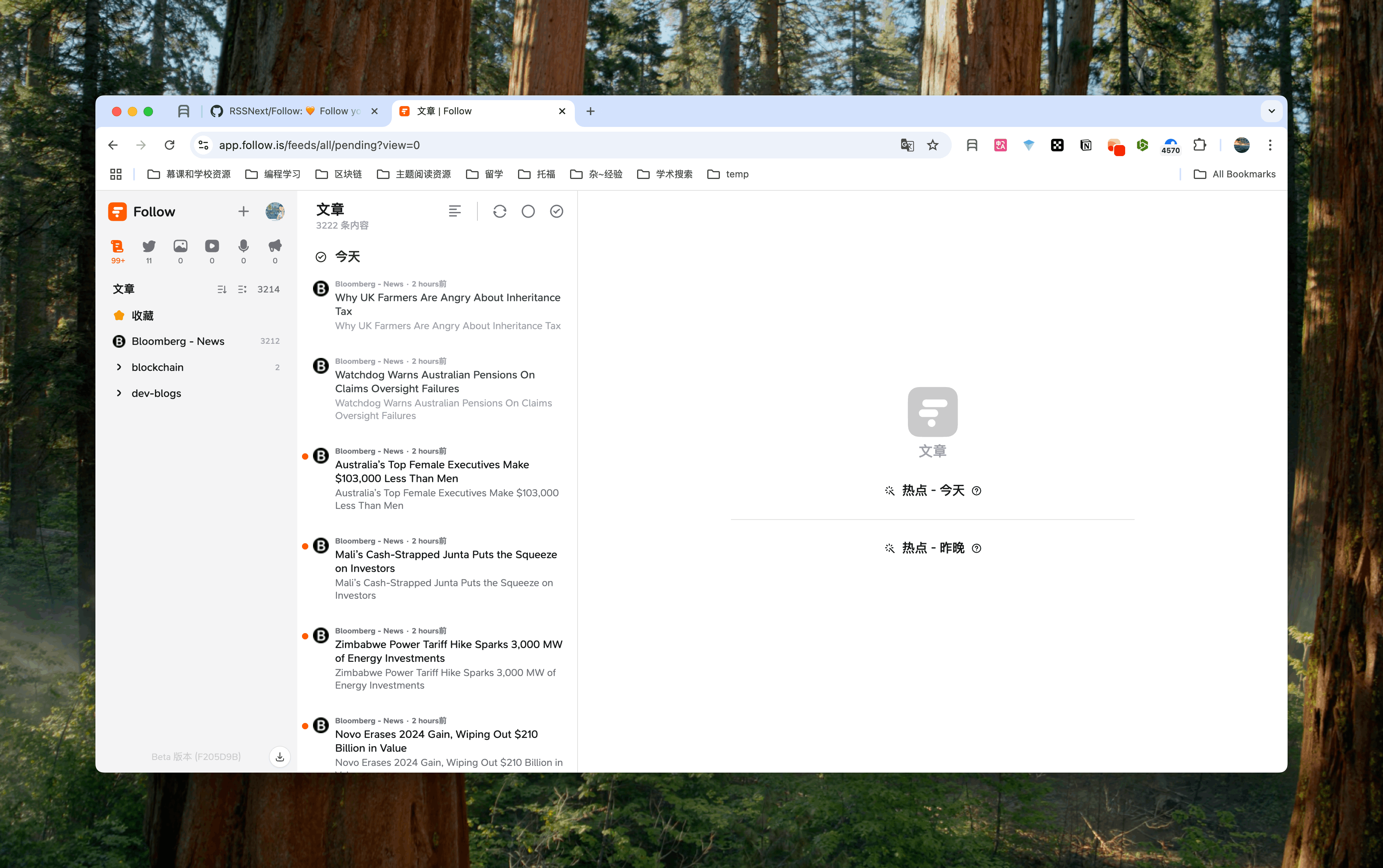Open the apps grid in bookmarks bar
The height and width of the screenshot is (868, 1383).
coord(116,174)
